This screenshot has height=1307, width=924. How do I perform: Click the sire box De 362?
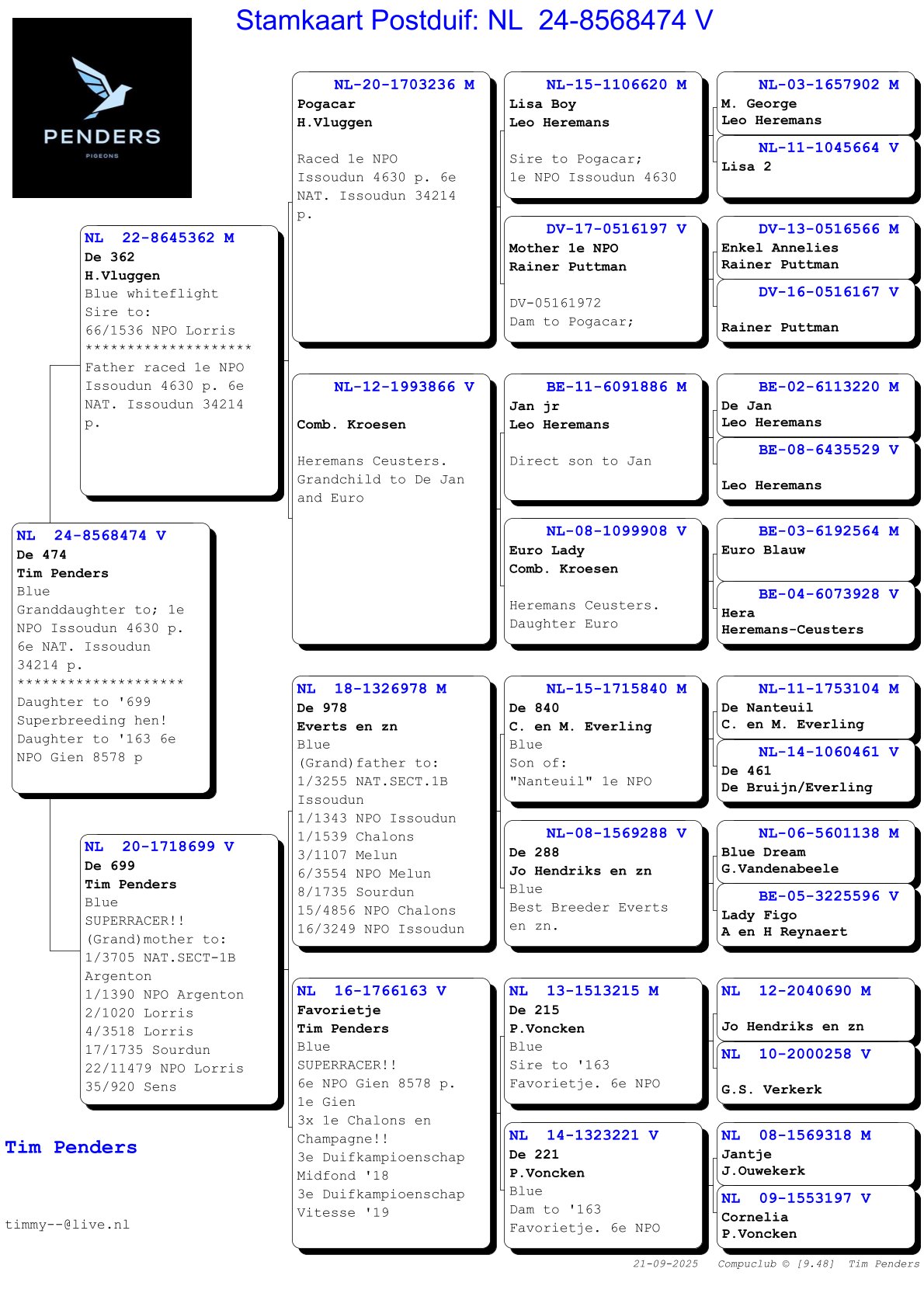point(179,360)
